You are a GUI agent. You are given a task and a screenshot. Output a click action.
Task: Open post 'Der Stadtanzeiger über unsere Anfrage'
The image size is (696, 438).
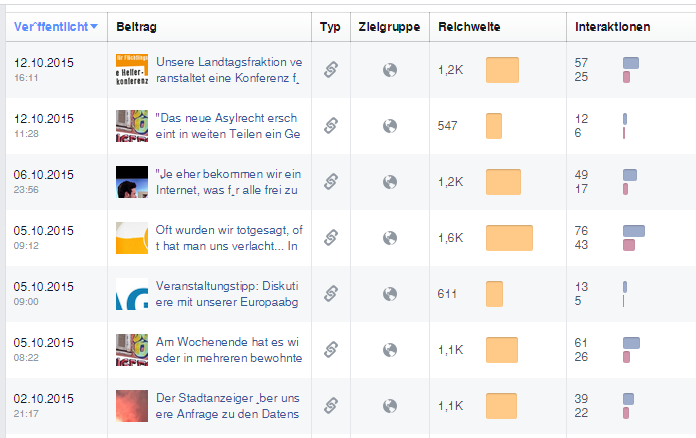coord(228,406)
